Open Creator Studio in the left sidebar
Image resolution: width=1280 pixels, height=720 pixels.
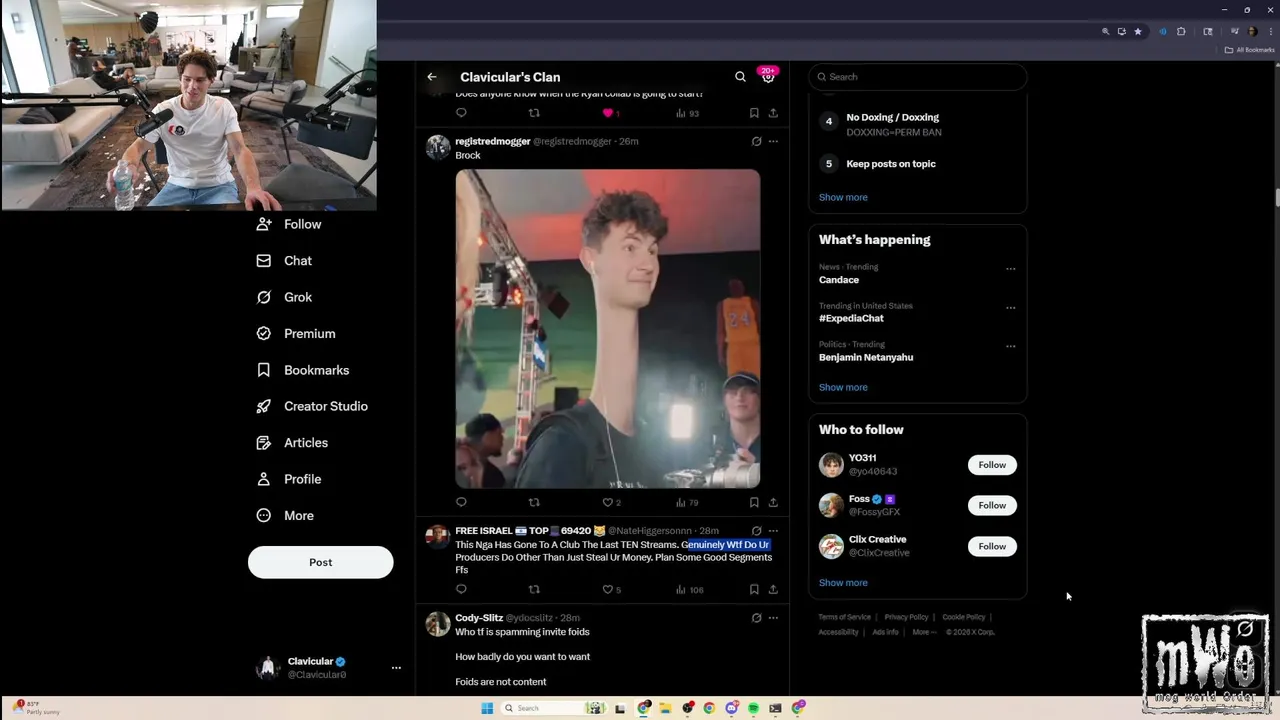coord(312,406)
